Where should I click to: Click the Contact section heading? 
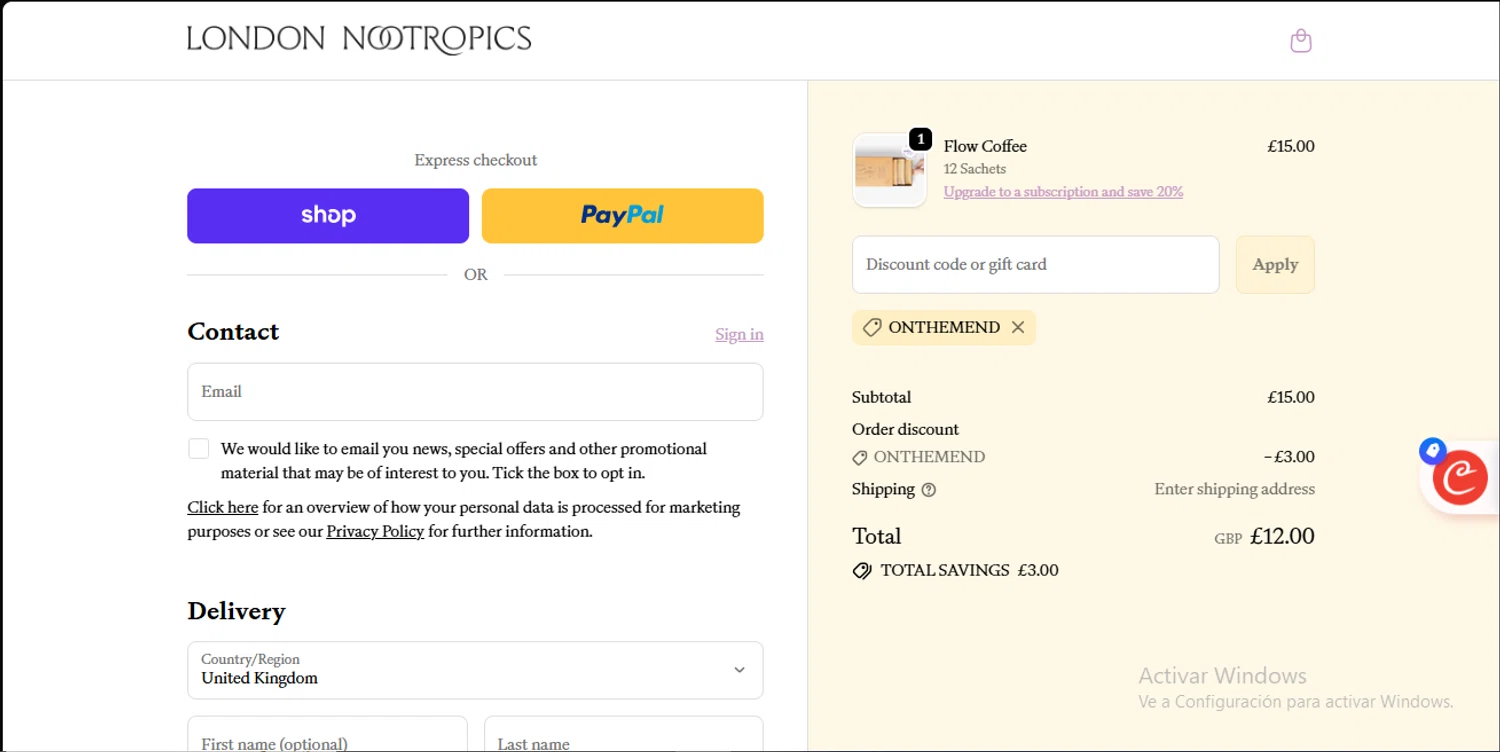233,332
